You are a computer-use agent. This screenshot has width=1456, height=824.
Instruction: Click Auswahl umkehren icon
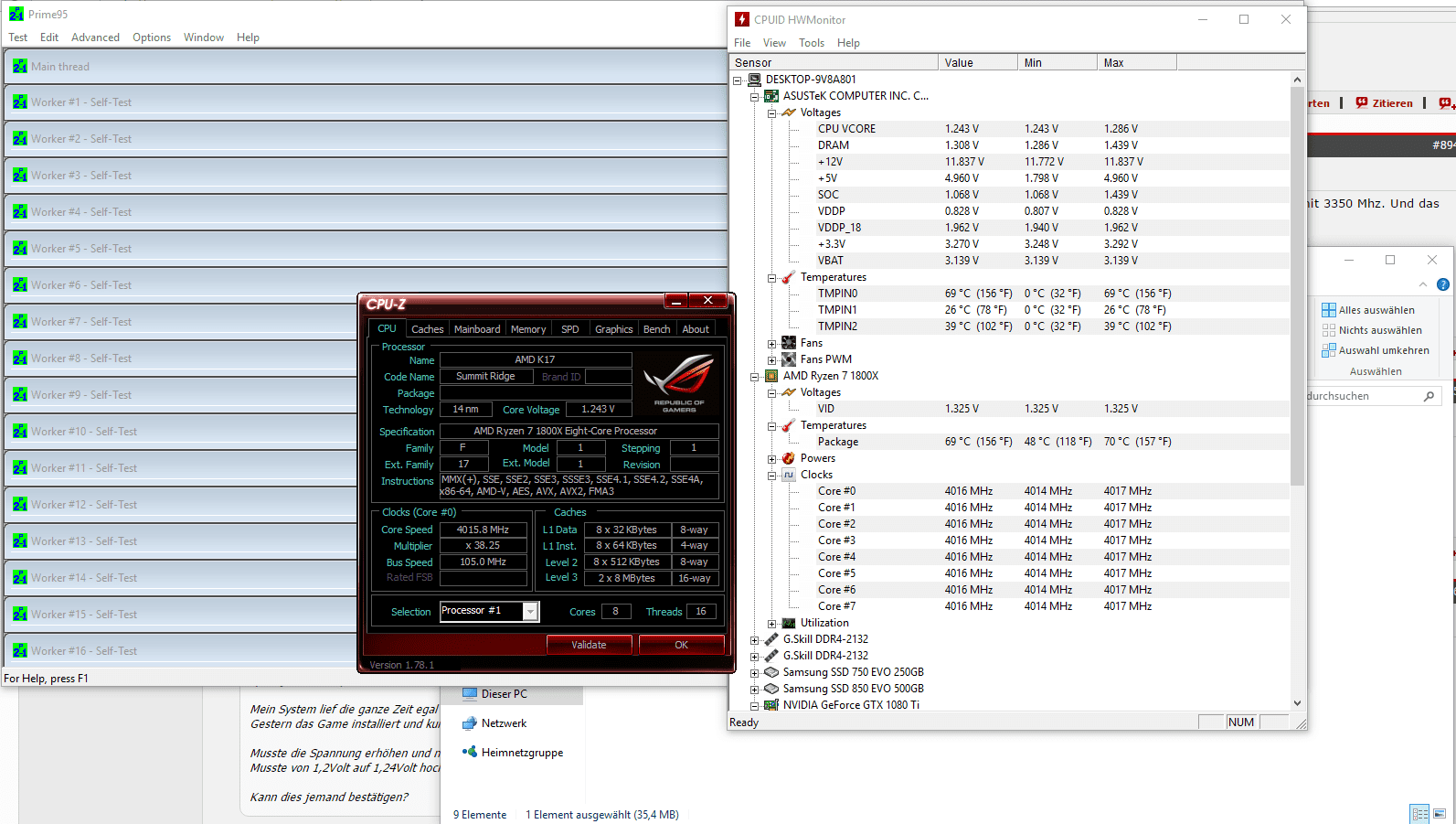click(x=1329, y=350)
